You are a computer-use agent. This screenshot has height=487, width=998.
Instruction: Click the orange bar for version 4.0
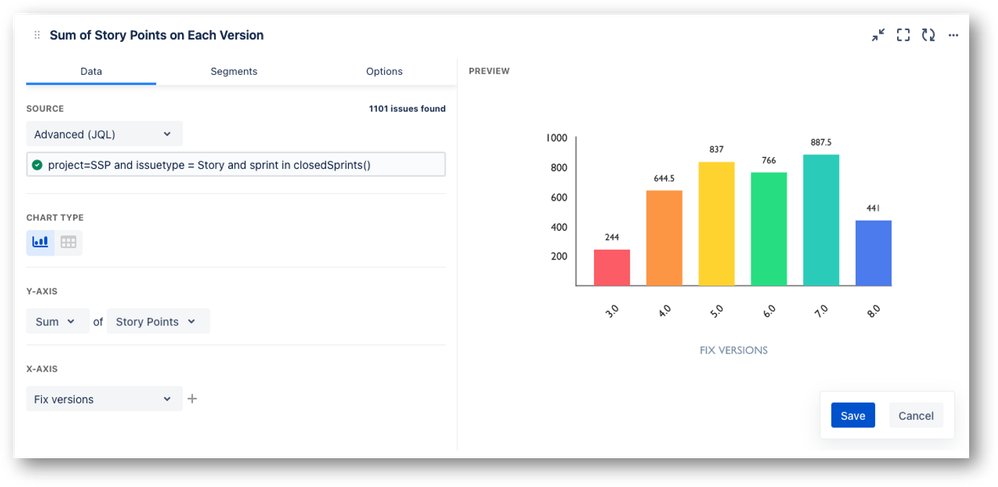(x=664, y=238)
